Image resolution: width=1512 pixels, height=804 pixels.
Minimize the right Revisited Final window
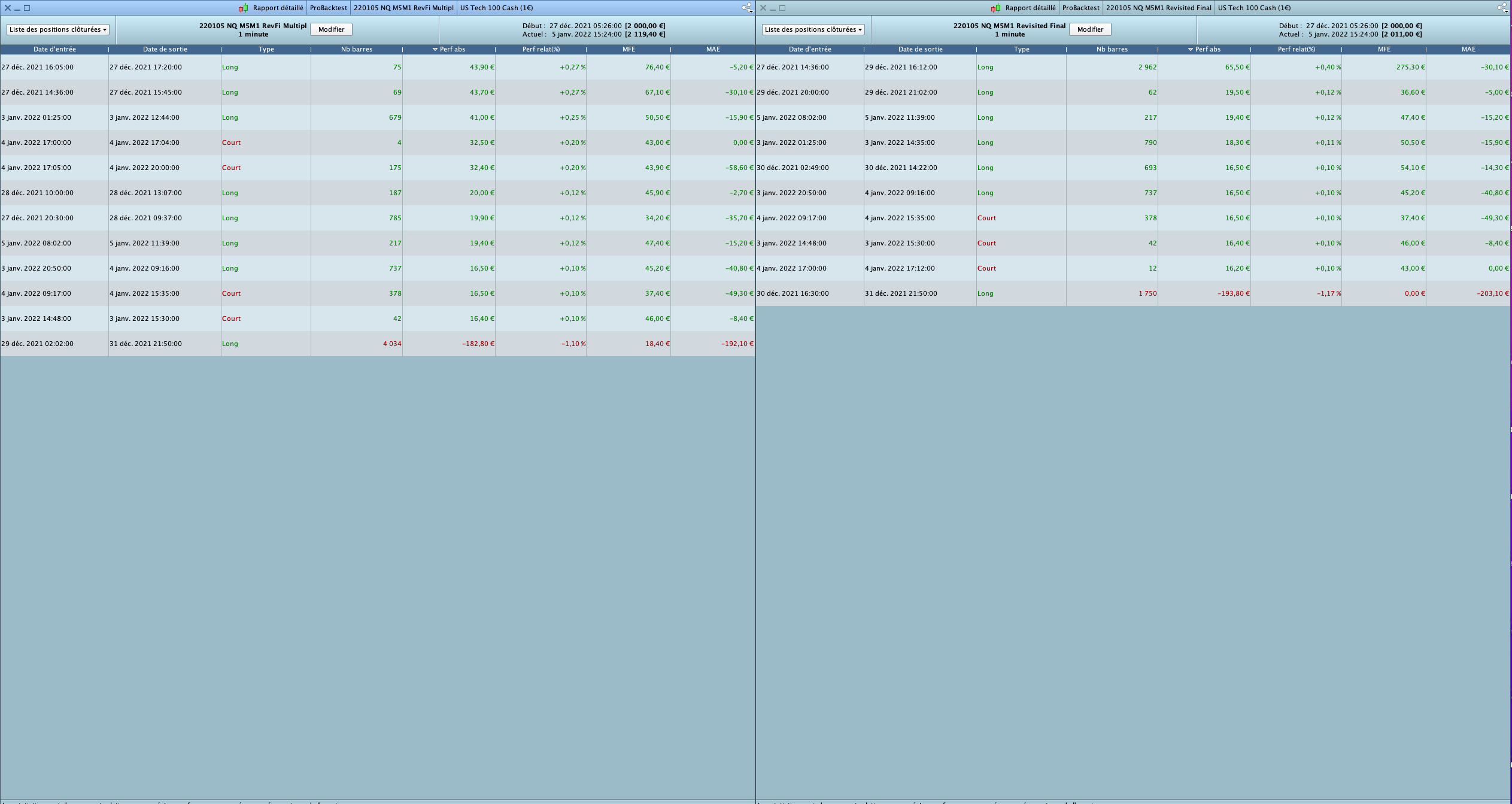[x=773, y=8]
